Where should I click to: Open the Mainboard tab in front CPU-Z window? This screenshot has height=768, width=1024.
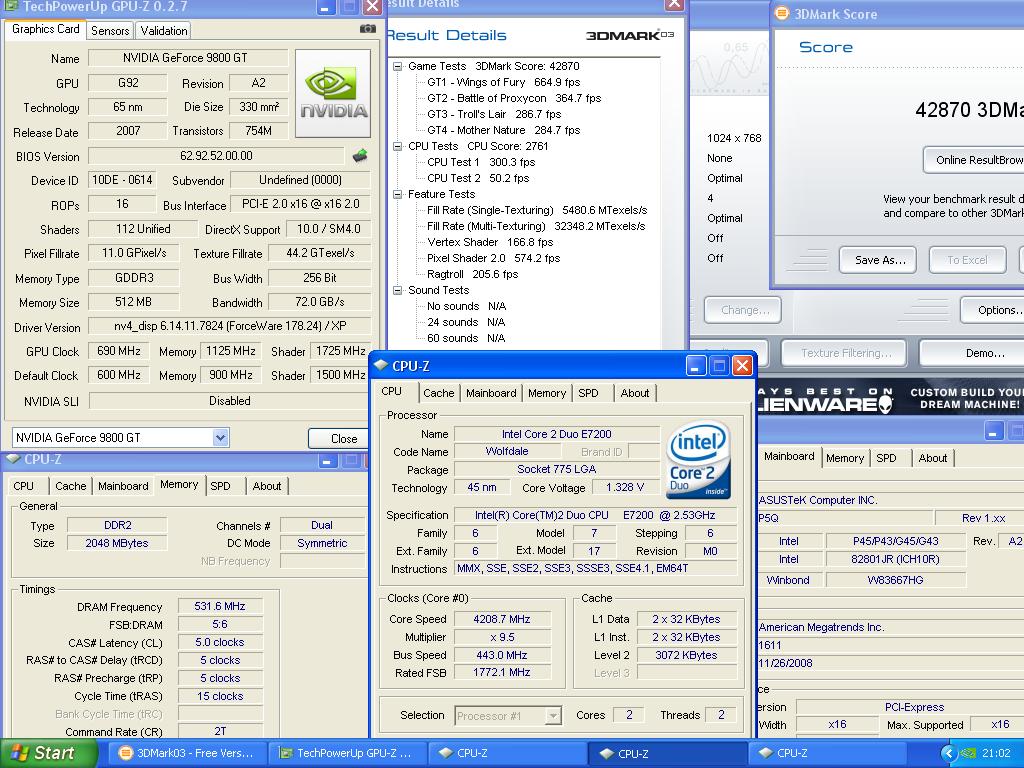[x=491, y=393]
